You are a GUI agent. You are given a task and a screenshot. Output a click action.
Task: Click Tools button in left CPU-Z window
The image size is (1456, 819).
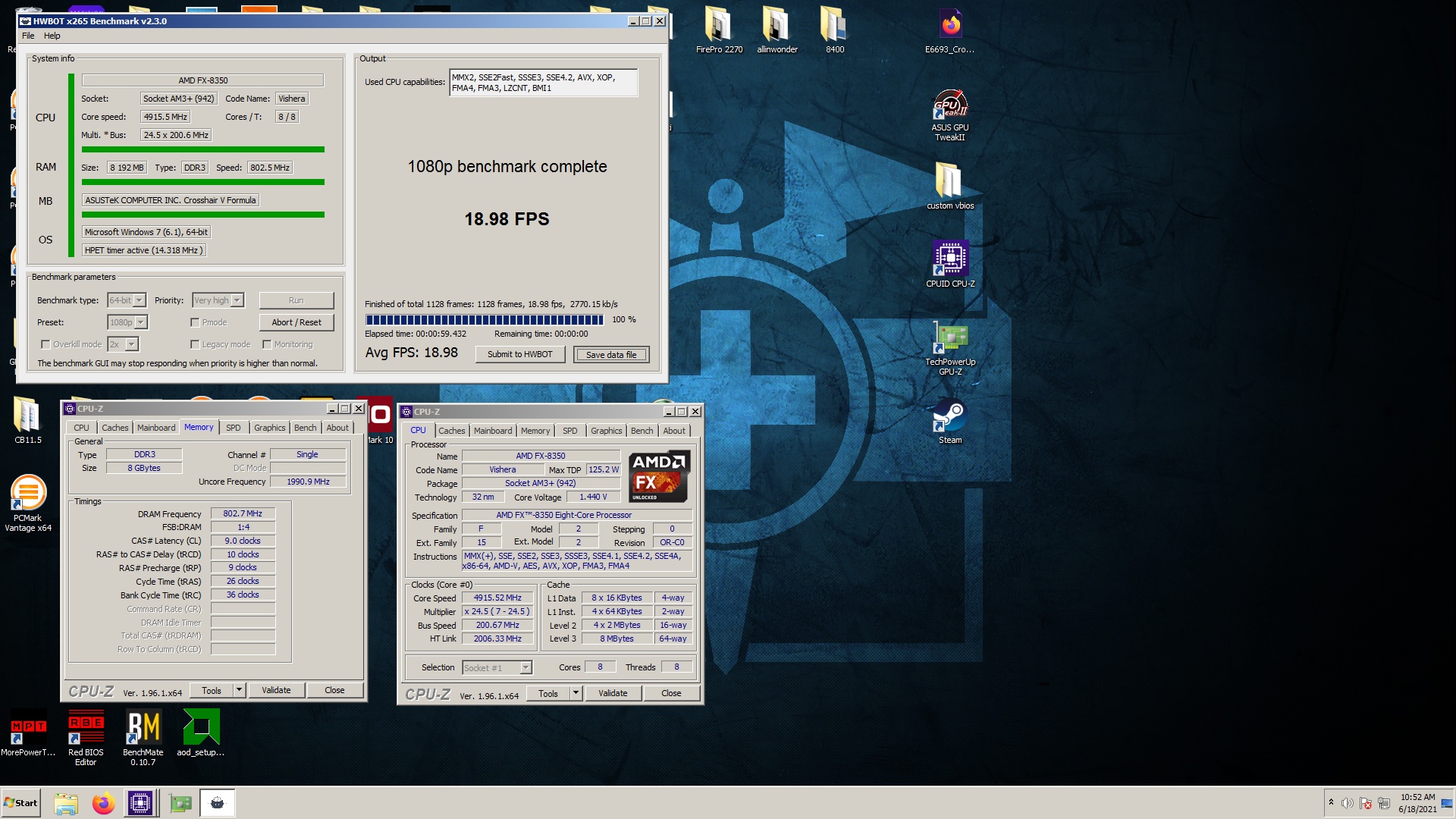tap(212, 690)
